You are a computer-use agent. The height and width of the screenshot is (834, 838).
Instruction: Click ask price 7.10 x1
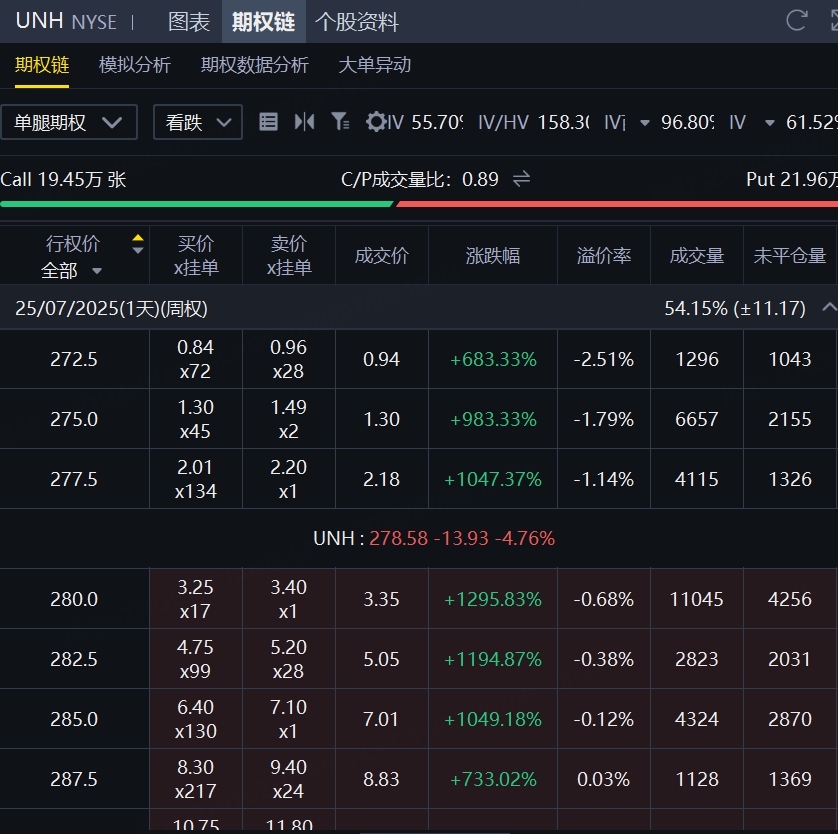pos(289,719)
